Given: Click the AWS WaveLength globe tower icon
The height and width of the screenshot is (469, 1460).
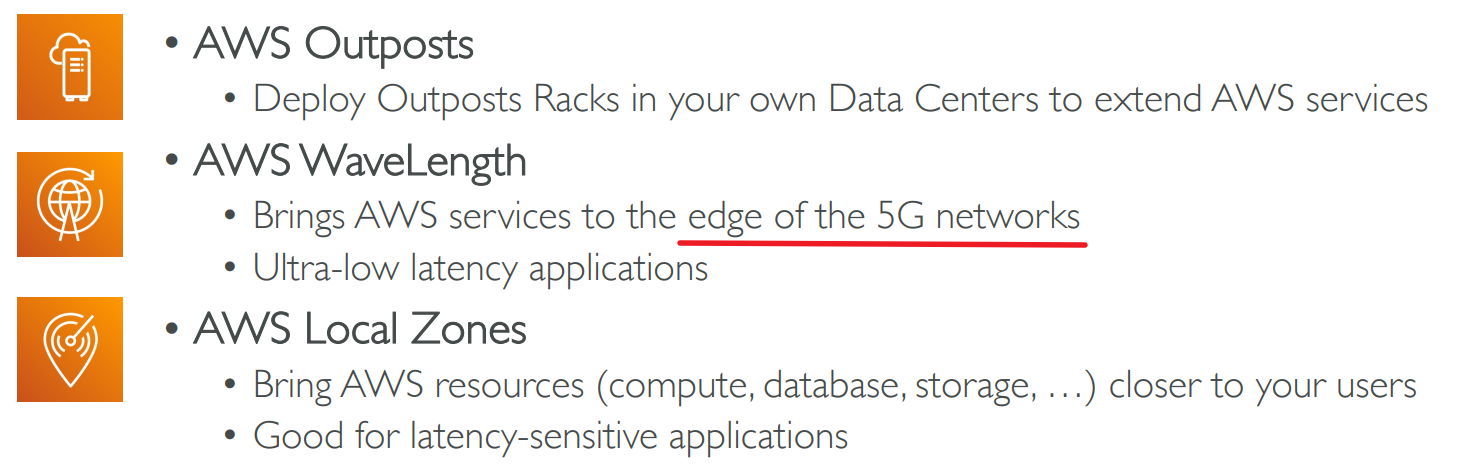Looking at the screenshot, I should coord(69,204).
